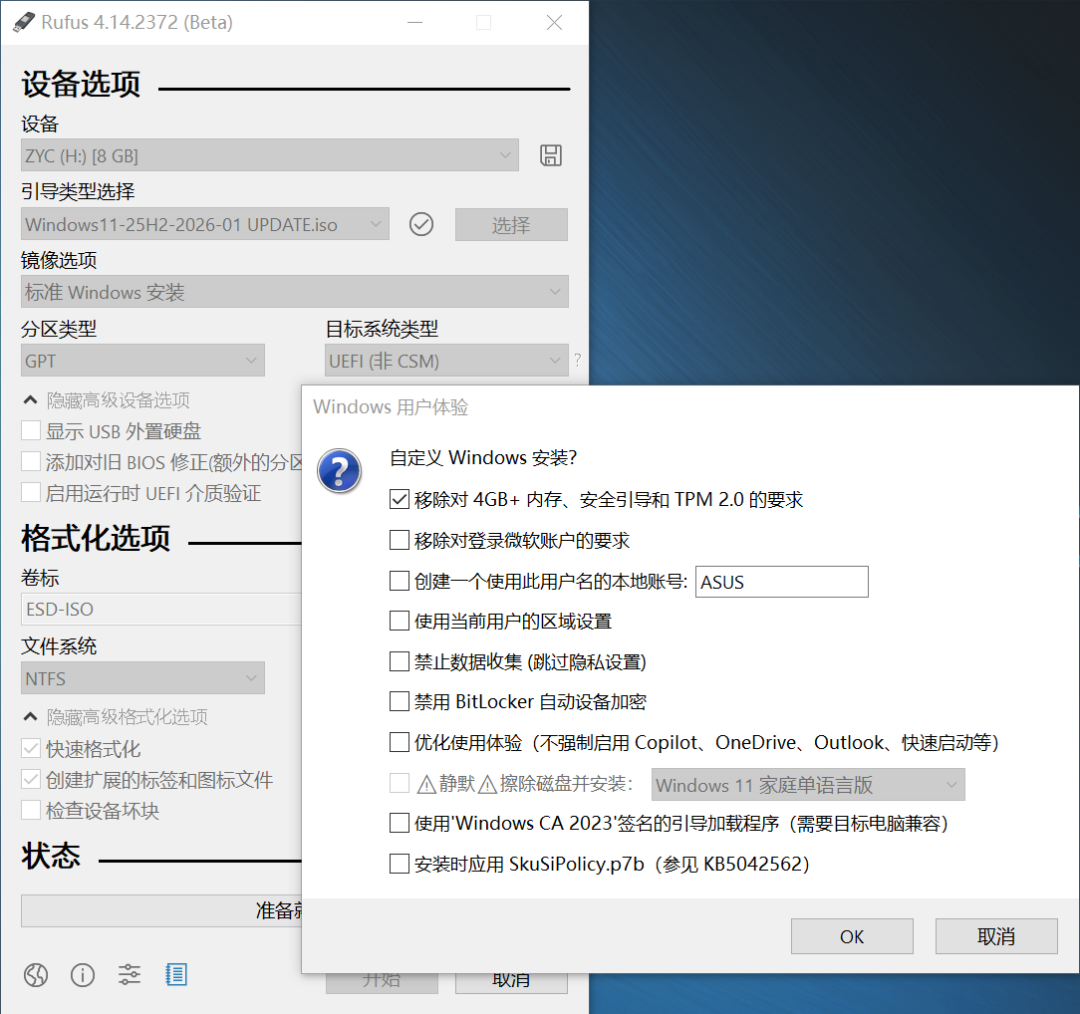
Task: Open the Rufus about info icon
Action: point(83,975)
